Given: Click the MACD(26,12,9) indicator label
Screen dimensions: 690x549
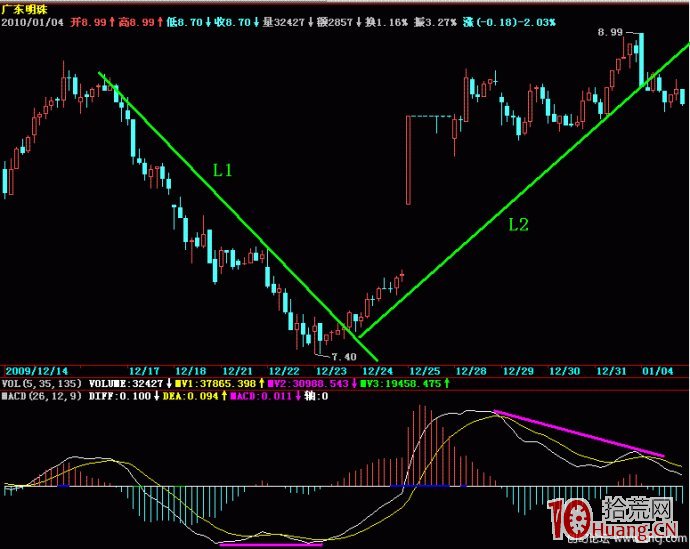Looking at the screenshot, I should (x=41, y=396).
